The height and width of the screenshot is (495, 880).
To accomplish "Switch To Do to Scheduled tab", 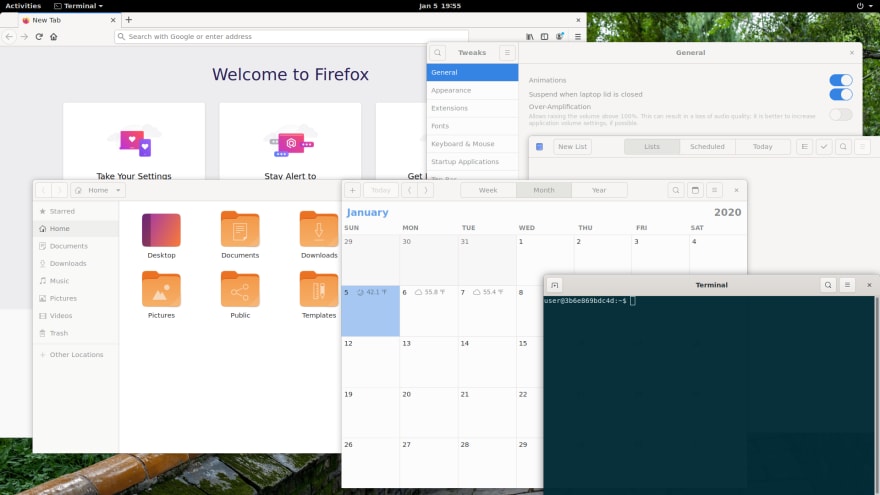I will [707, 146].
